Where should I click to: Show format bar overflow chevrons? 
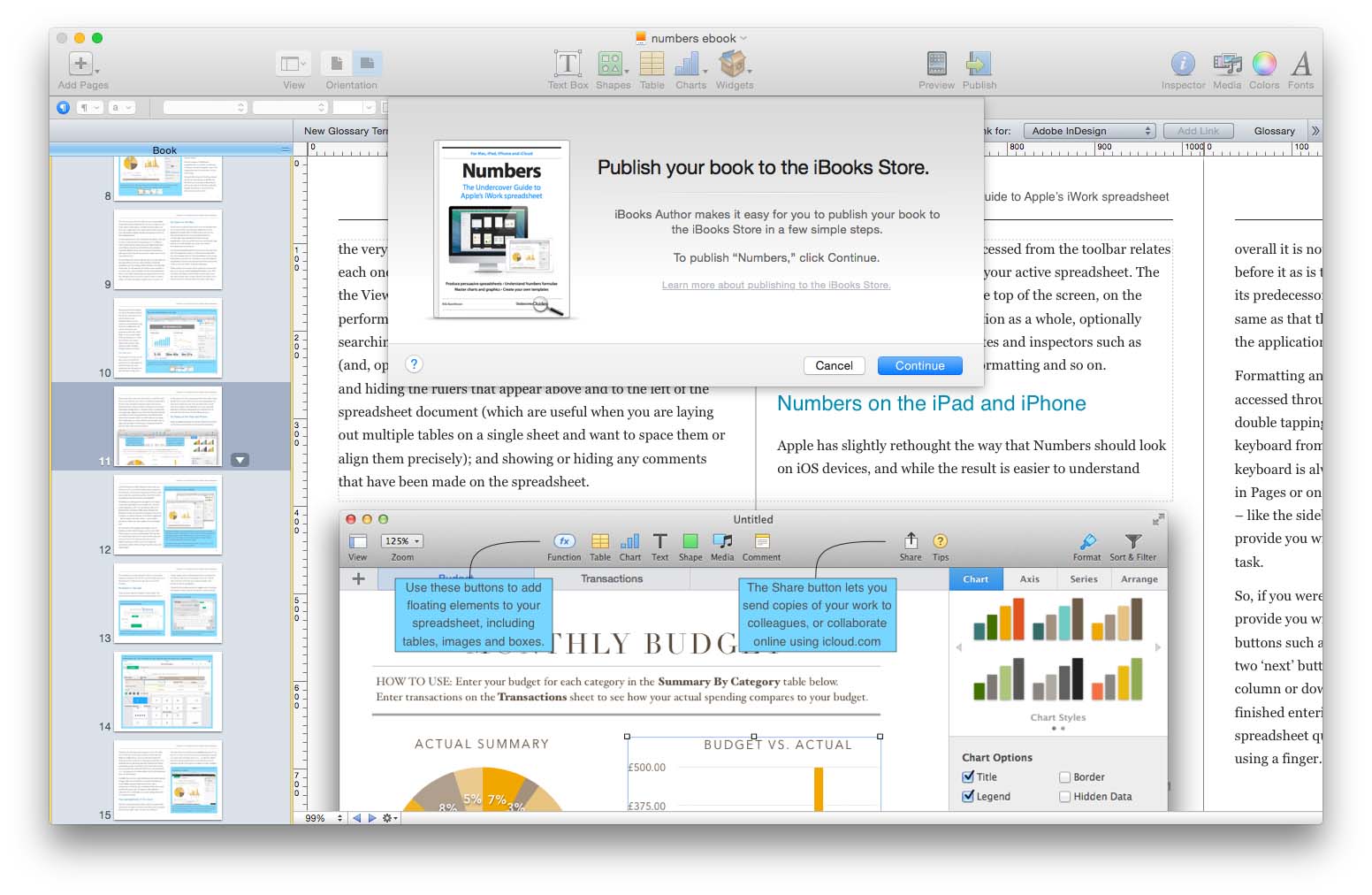tap(1315, 131)
